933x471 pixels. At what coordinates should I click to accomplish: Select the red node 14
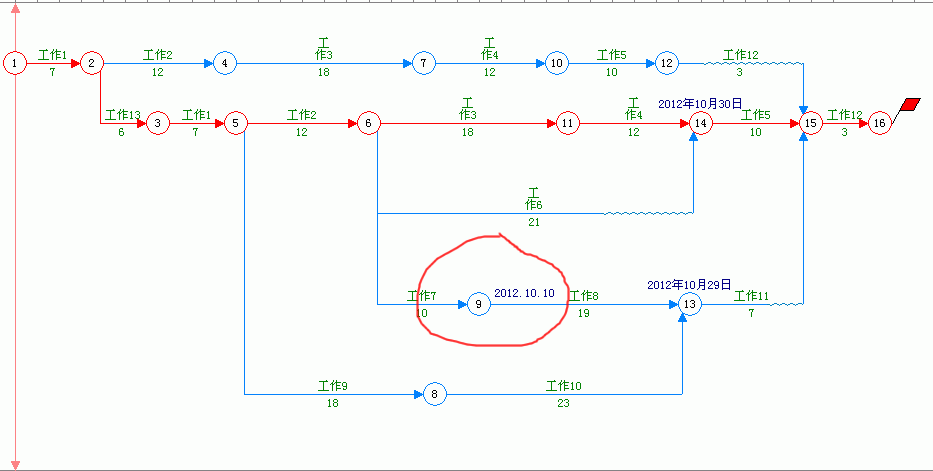(x=700, y=123)
